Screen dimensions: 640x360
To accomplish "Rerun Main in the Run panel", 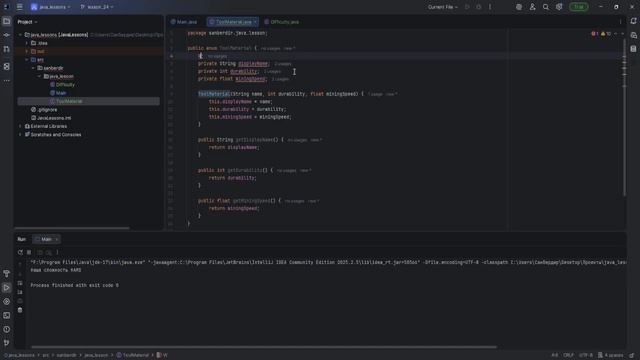I will pyautogui.click(x=20, y=252).
